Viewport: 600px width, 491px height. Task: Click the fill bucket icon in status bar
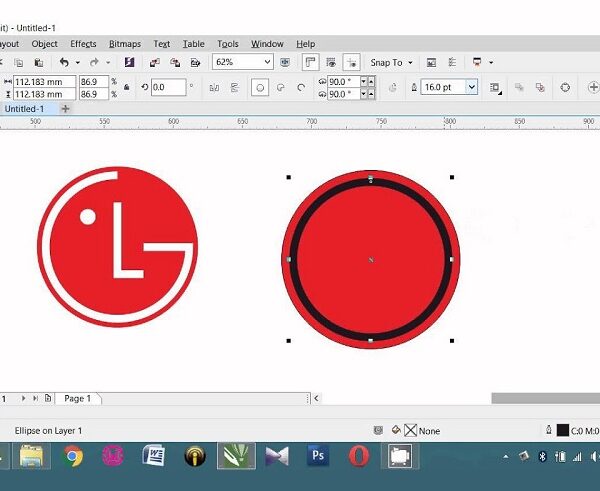[396, 430]
